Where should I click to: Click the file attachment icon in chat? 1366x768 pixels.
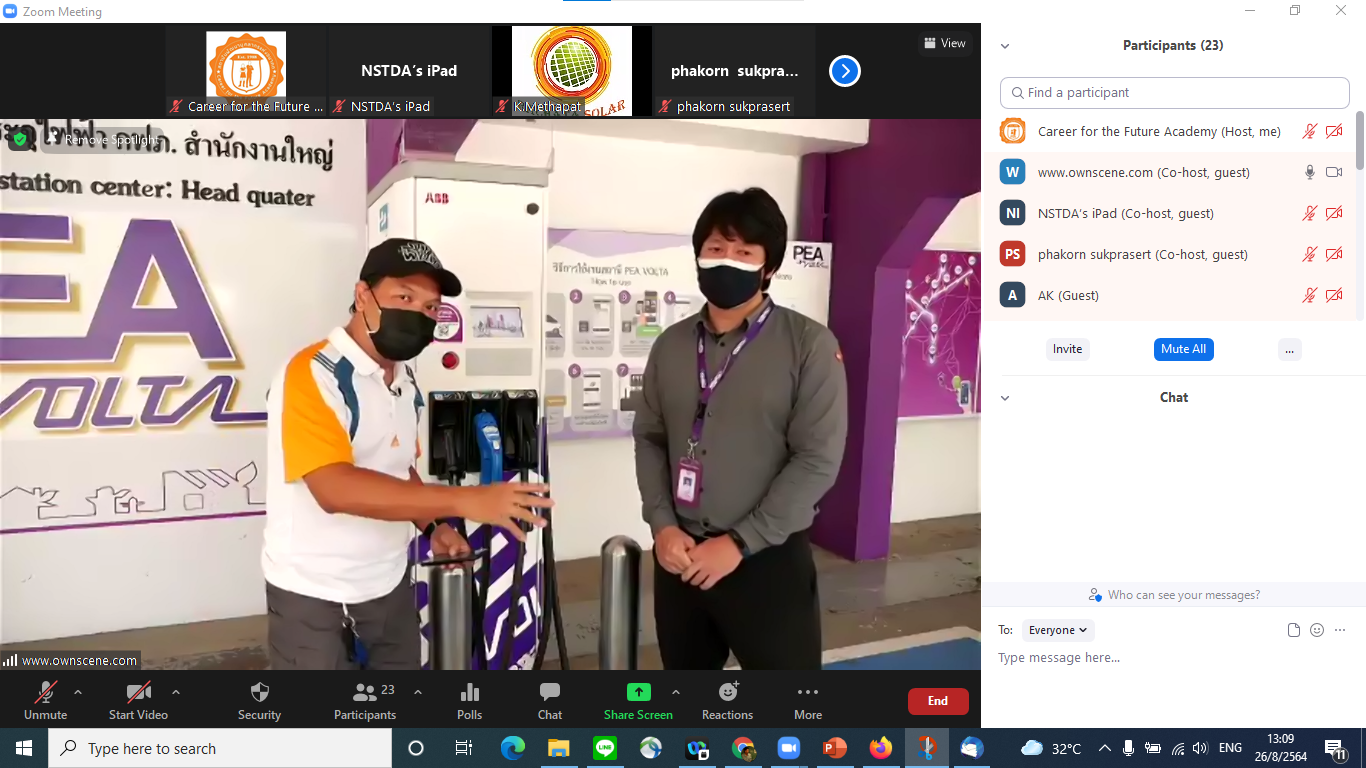point(1294,630)
